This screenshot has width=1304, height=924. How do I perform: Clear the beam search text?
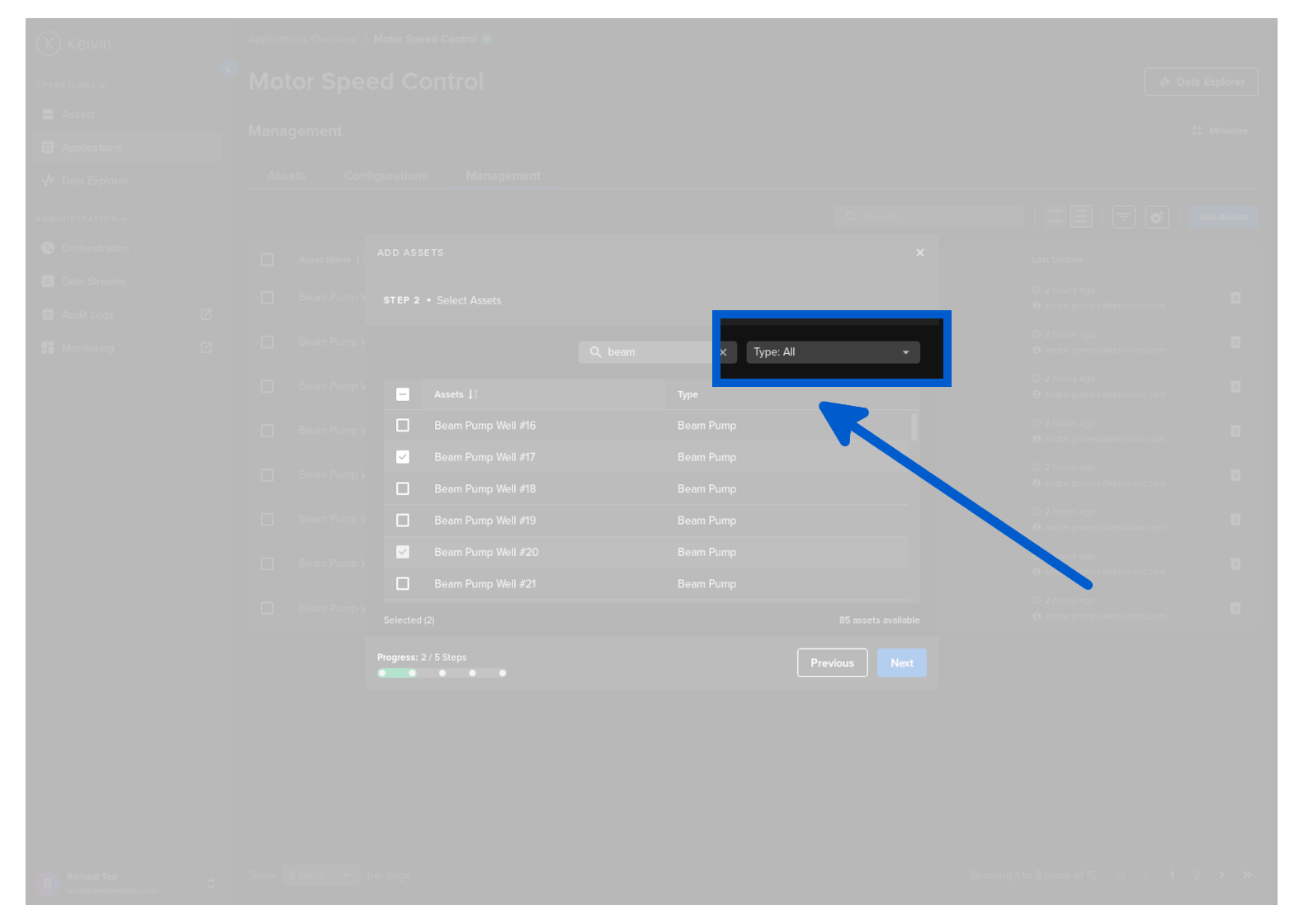[x=723, y=352]
